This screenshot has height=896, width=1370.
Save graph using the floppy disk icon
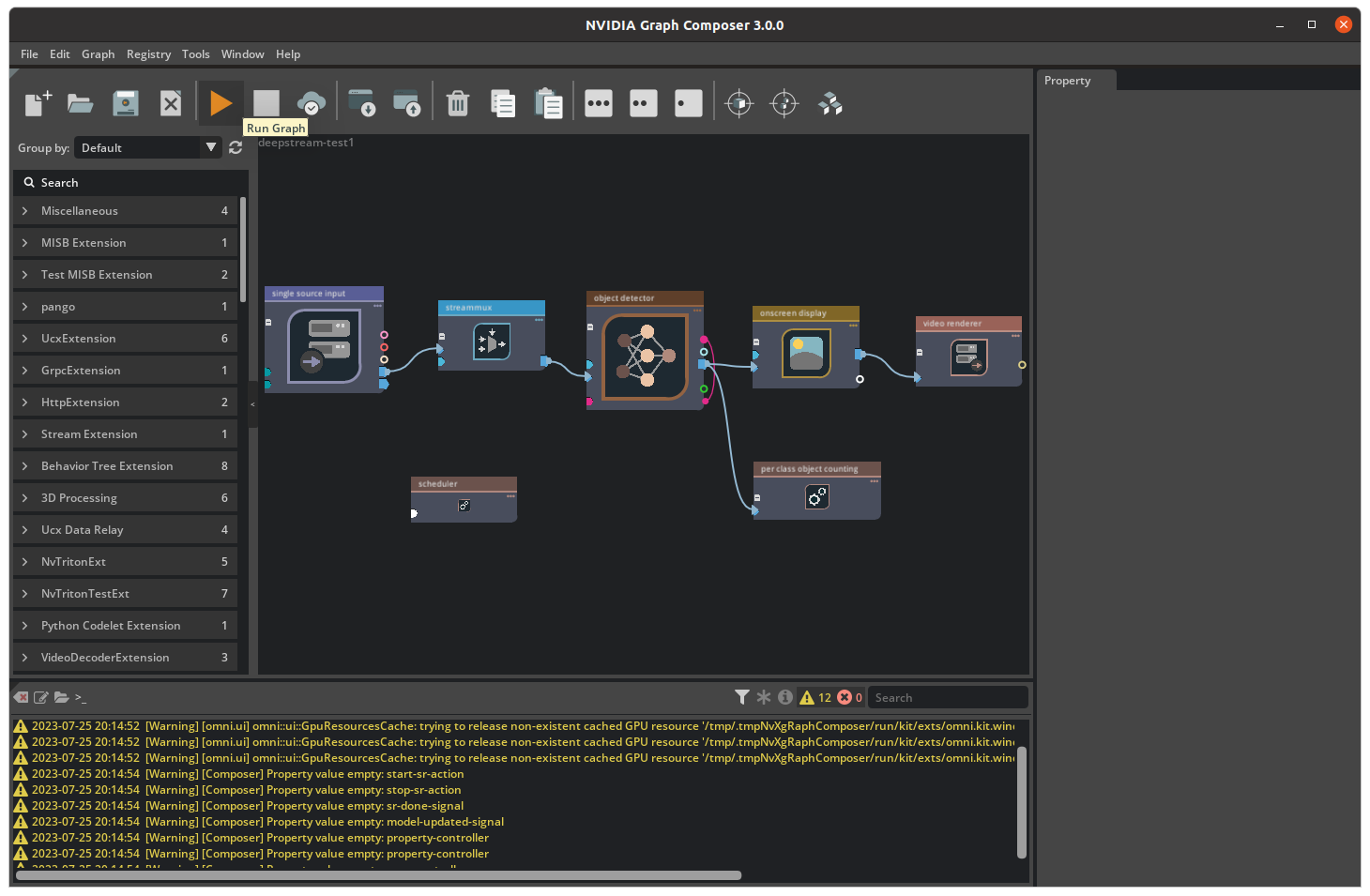(126, 103)
